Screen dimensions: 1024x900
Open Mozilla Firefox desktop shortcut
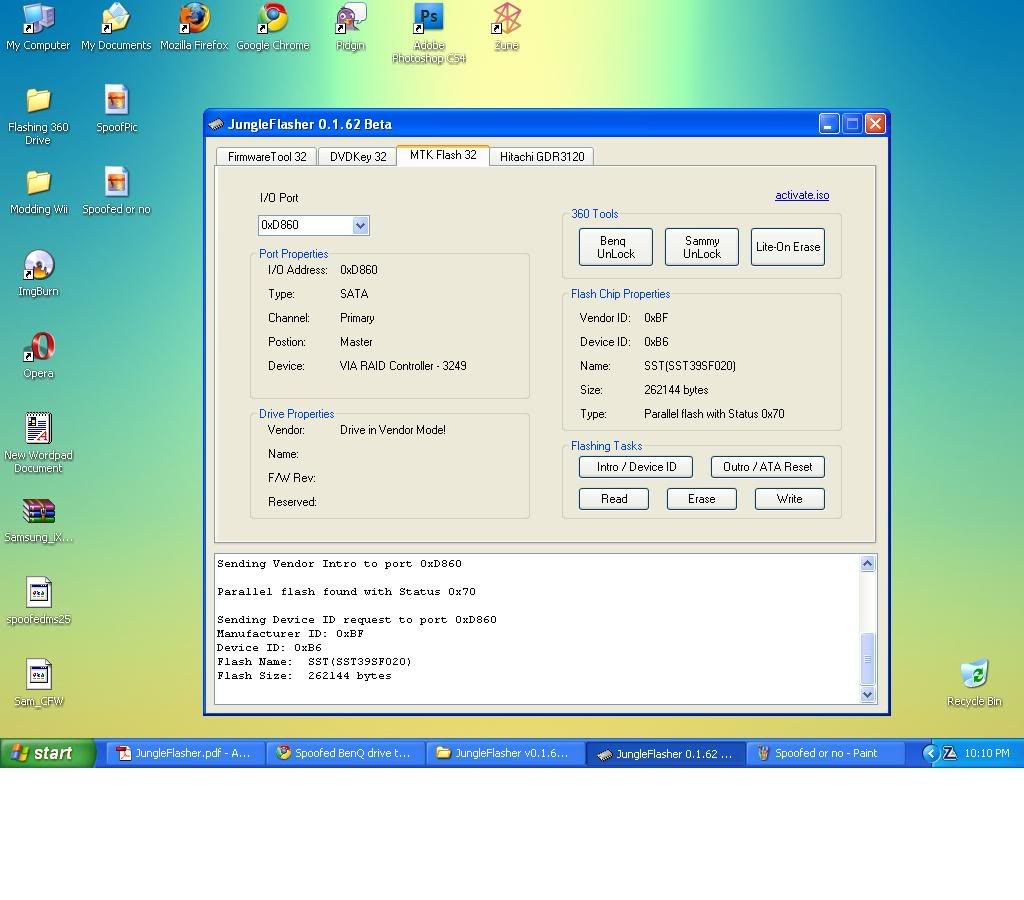pyautogui.click(x=194, y=19)
